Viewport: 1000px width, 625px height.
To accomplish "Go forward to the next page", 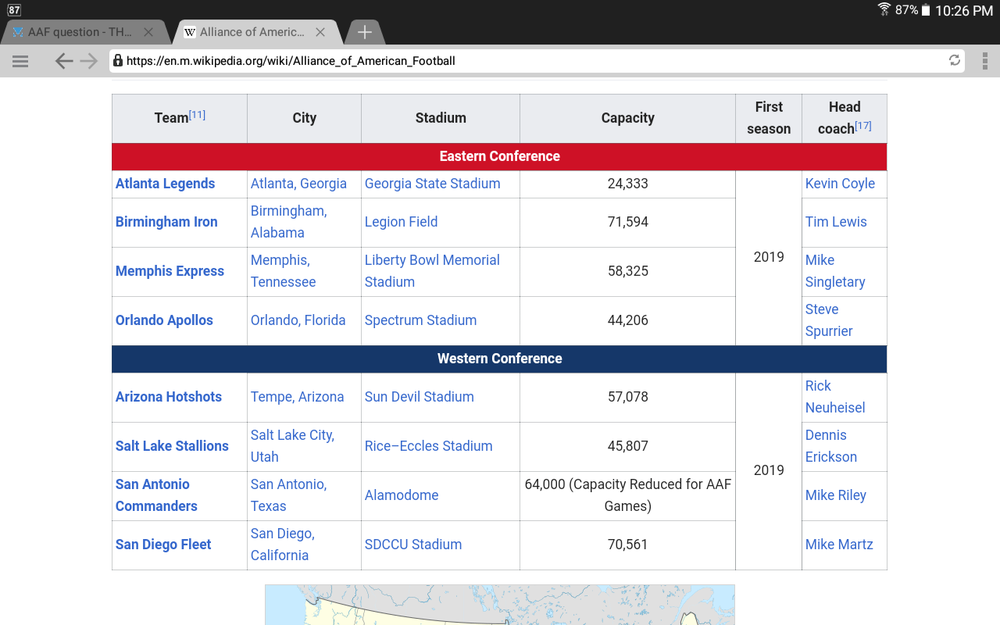I will (89, 61).
